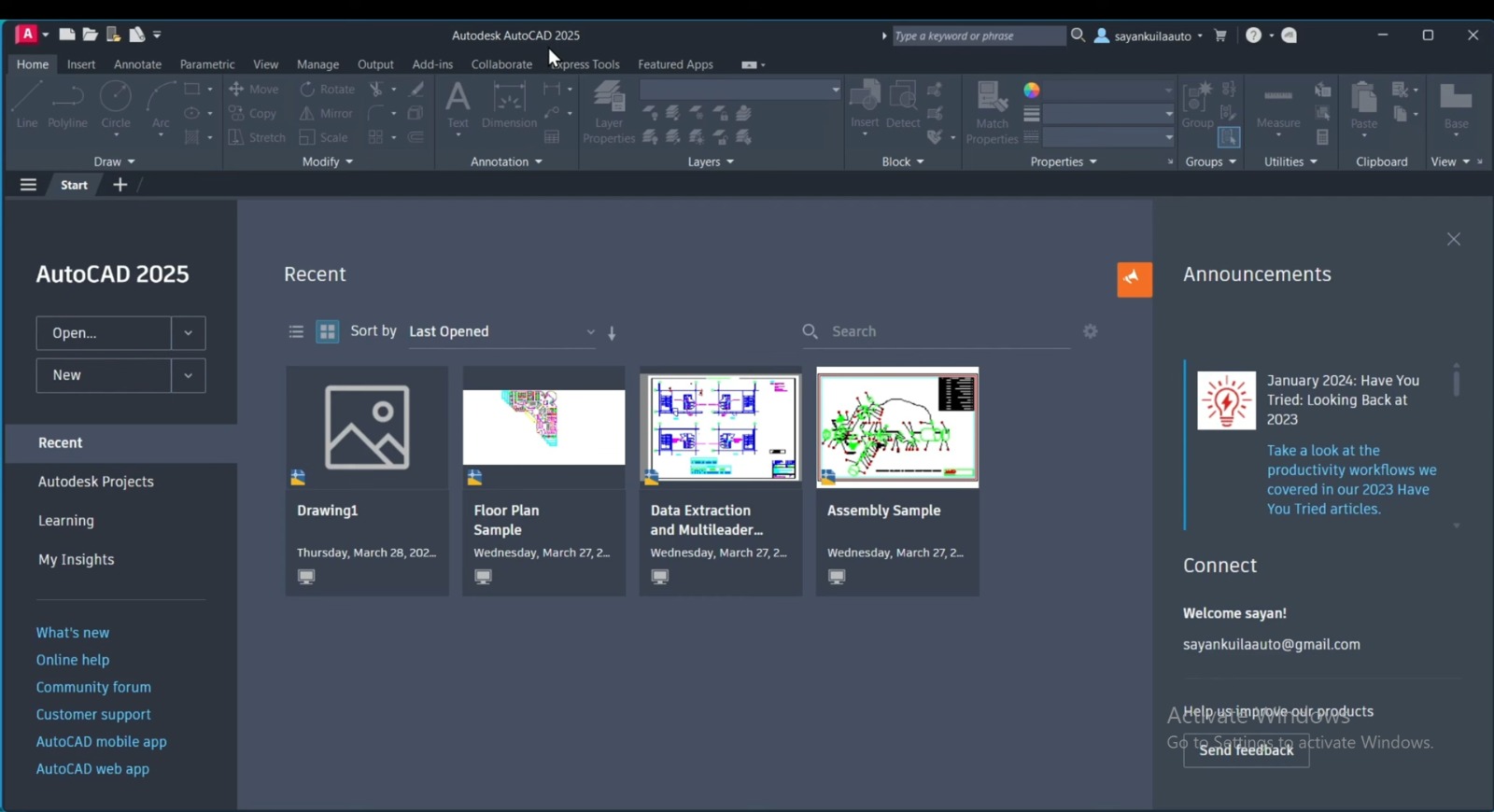Add a new drawing tab with plus icon
Viewport: 1494px width, 812px height.
click(120, 185)
